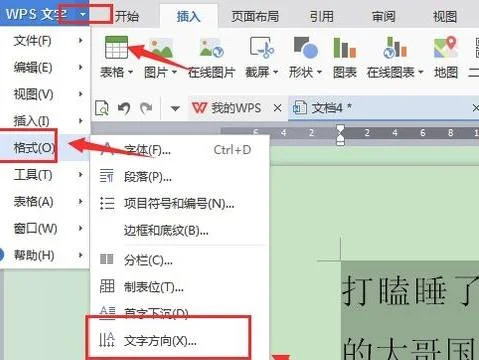This screenshot has width=479, height=360.
Task: Switch to the 插入 ribbon tab
Action: (x=189, y=16)
